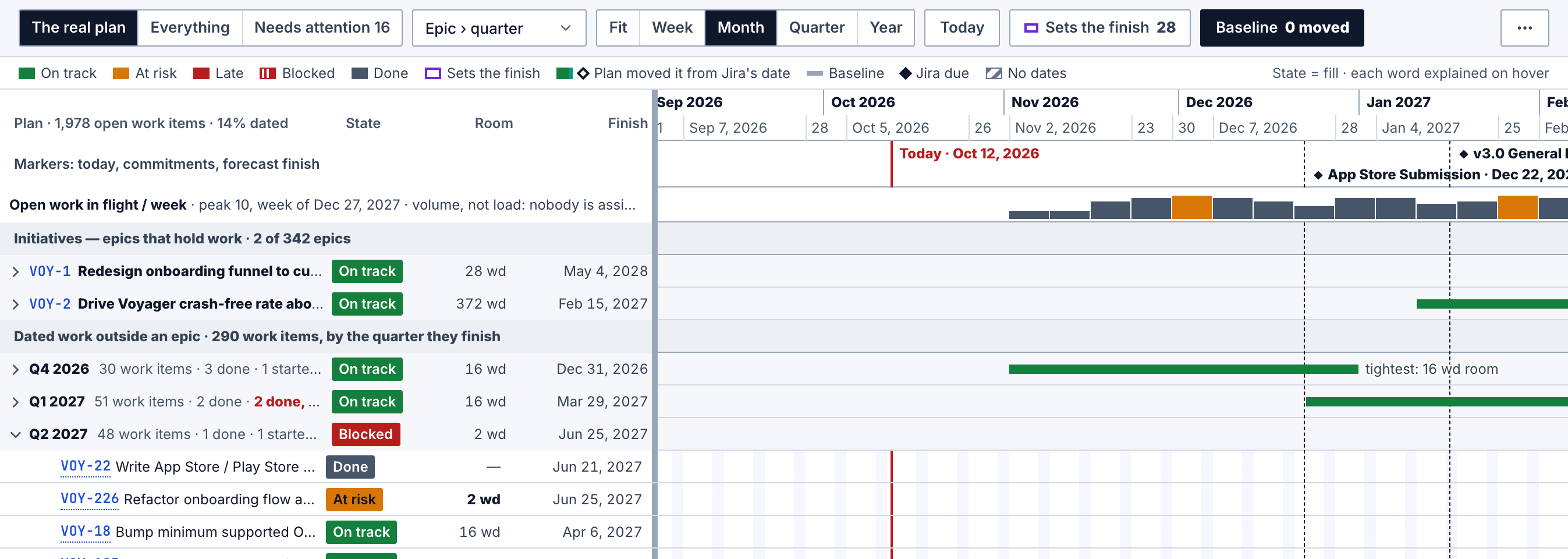Collapse the Q2 2027 group
The width and height of the screenshot is (1568, 559).
coord(16,435)
